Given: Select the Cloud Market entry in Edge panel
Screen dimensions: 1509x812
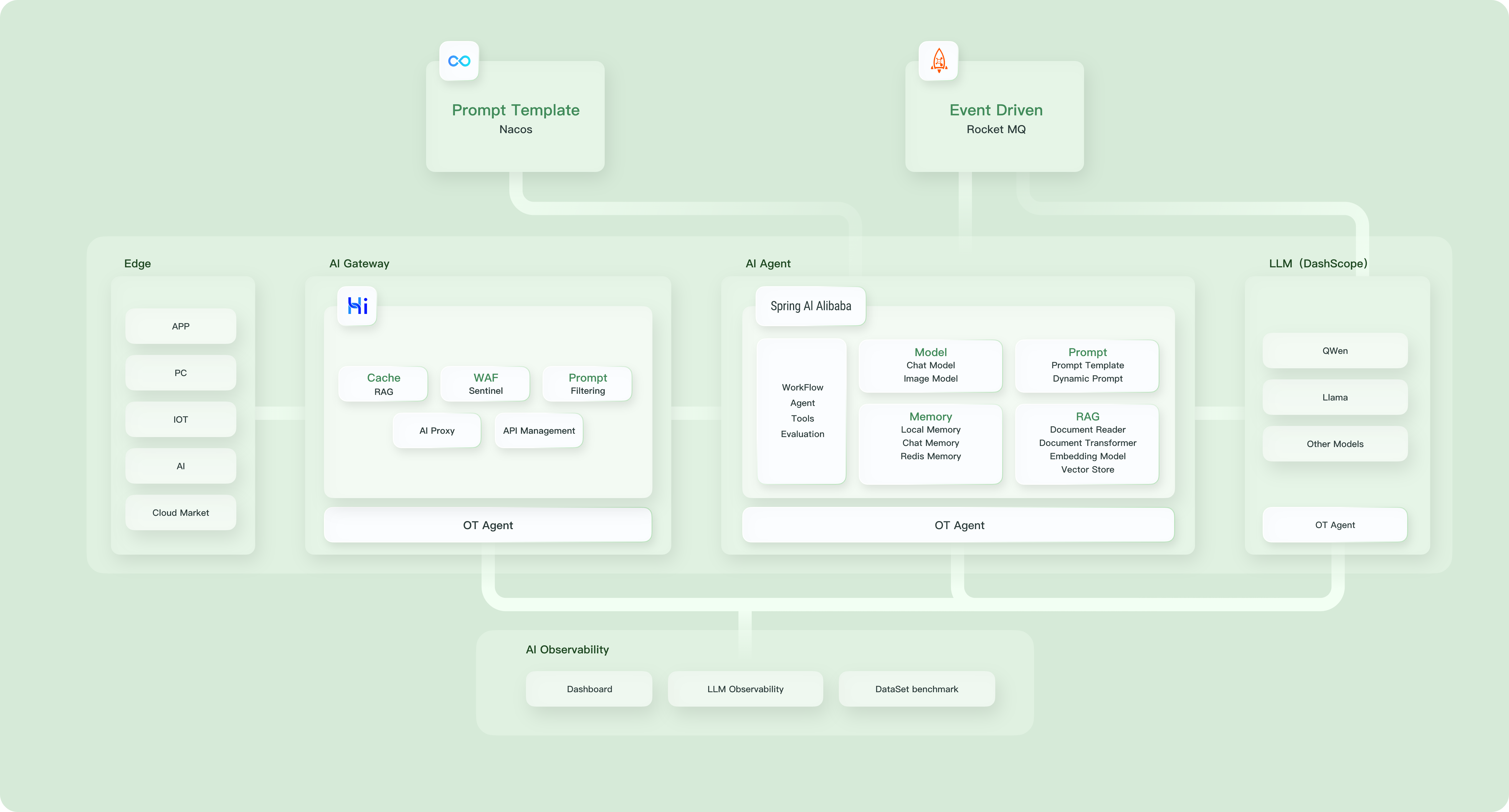Looking at the screenshot, I should click(x=180, y=512).
